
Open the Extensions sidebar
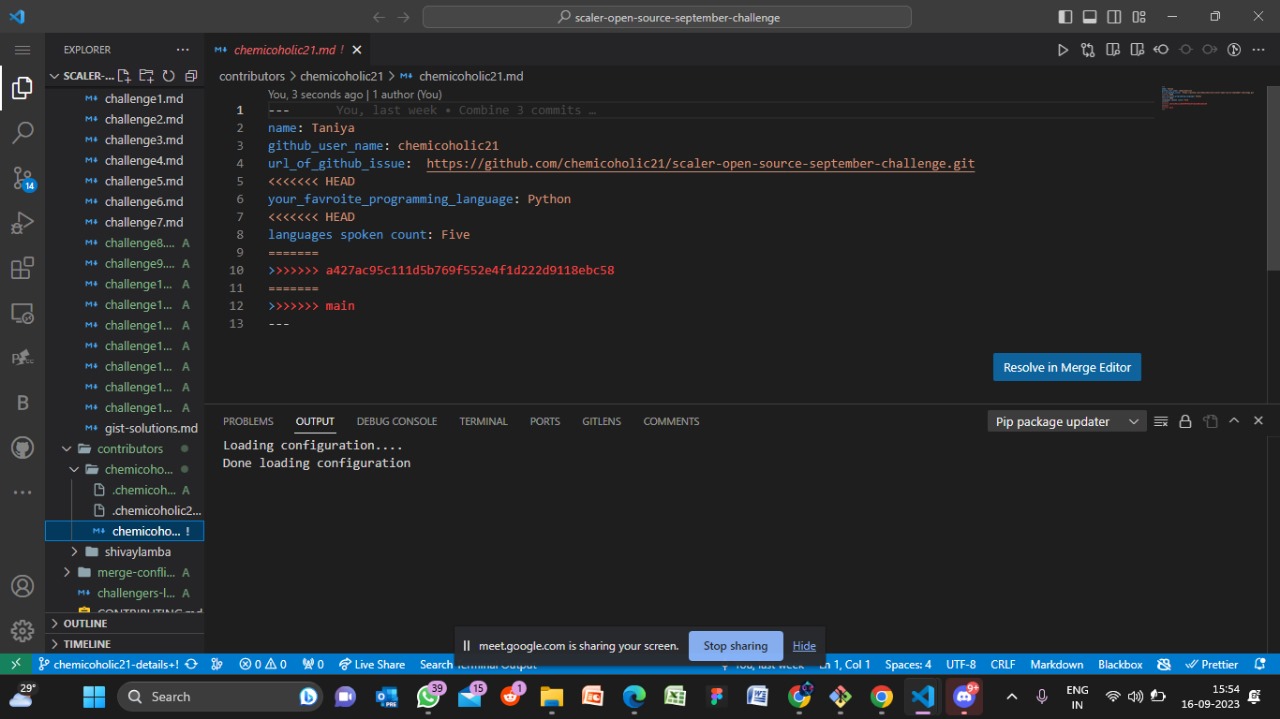tap(22, 268)
